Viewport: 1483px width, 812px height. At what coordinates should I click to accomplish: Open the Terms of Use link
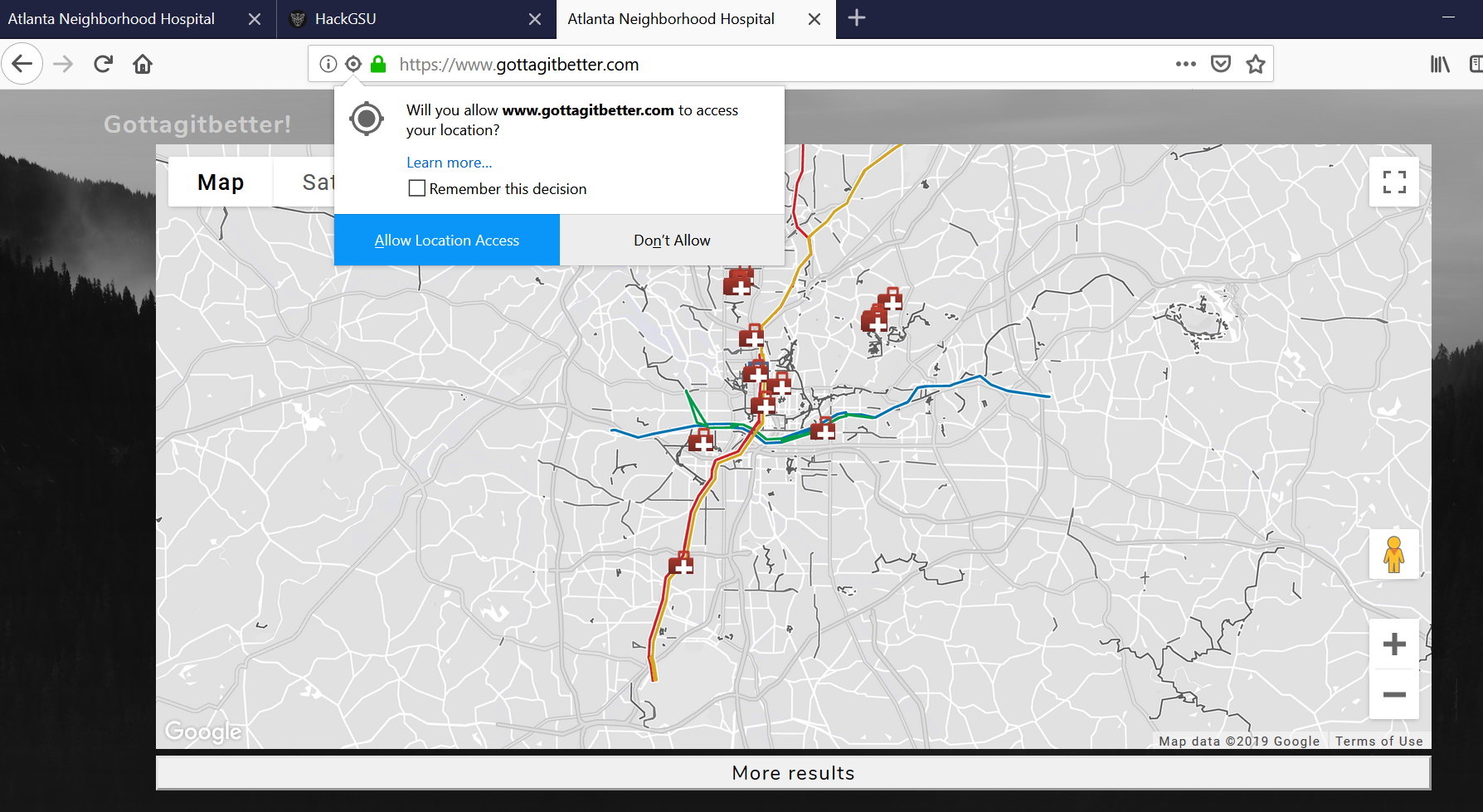pos(1378,741)
